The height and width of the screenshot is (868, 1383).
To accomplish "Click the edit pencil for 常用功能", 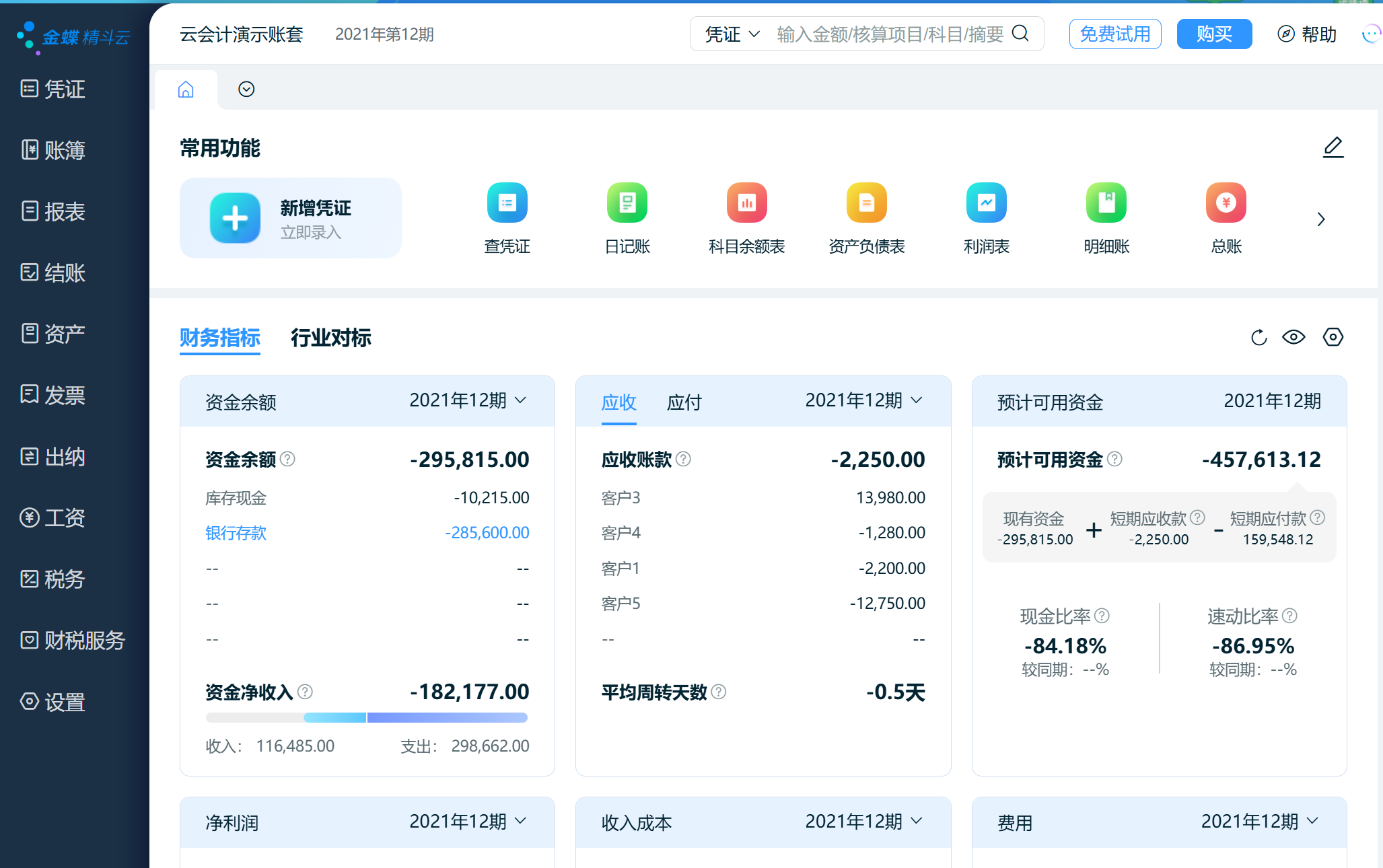I will [x=1333, y=147].
